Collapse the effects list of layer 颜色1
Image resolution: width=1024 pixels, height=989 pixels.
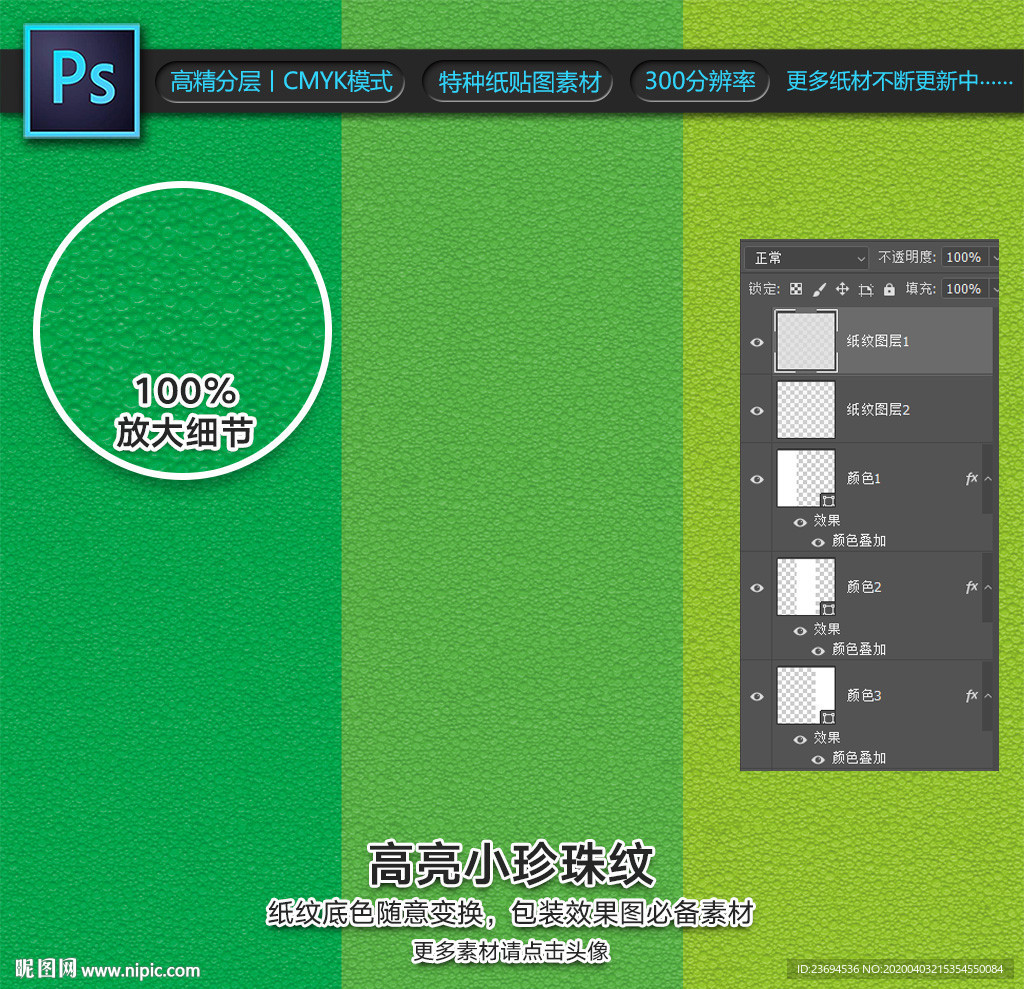(988, 479)
